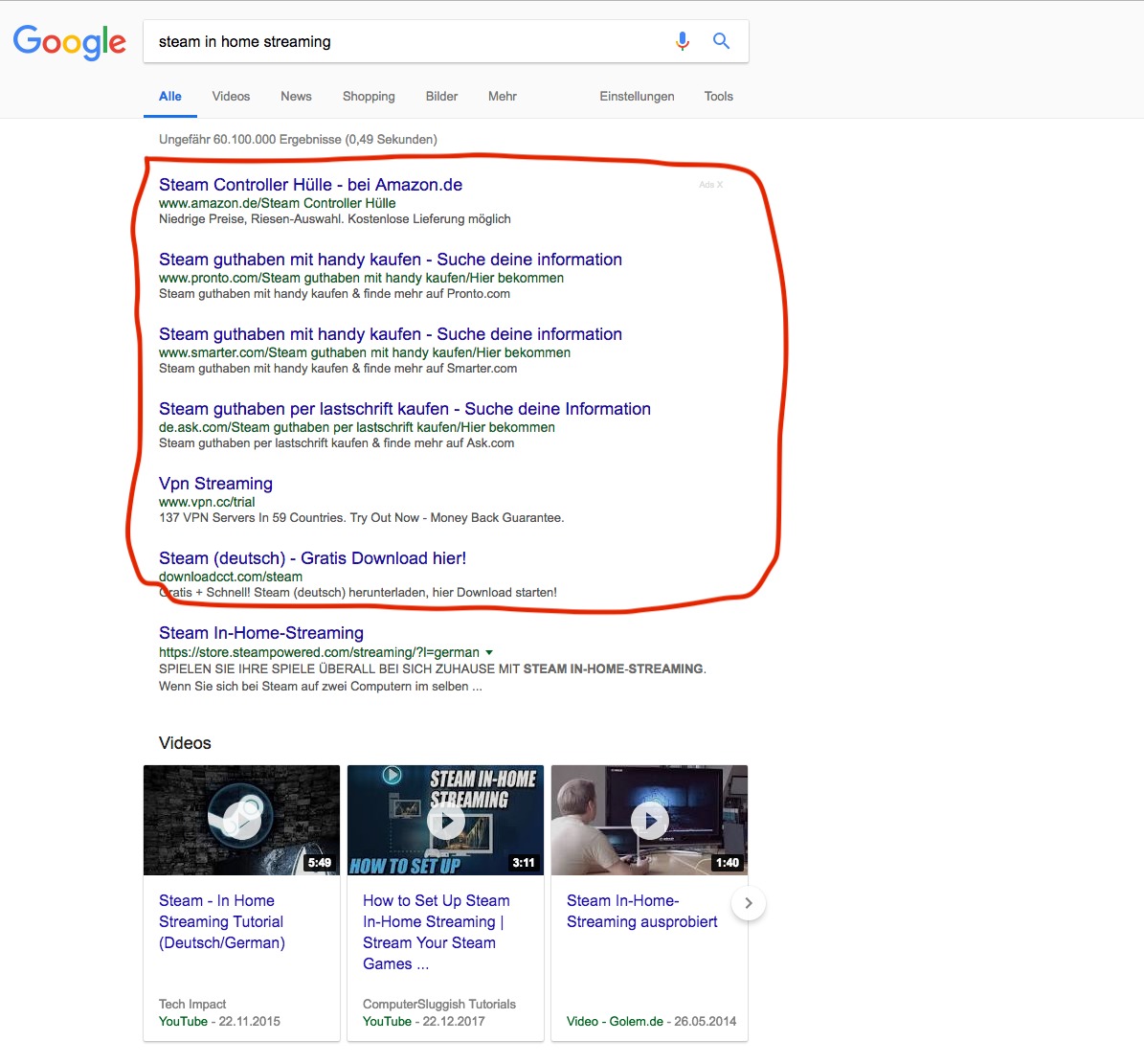
Task: Click the 'Videos' section heading
Action: (185, 743)
